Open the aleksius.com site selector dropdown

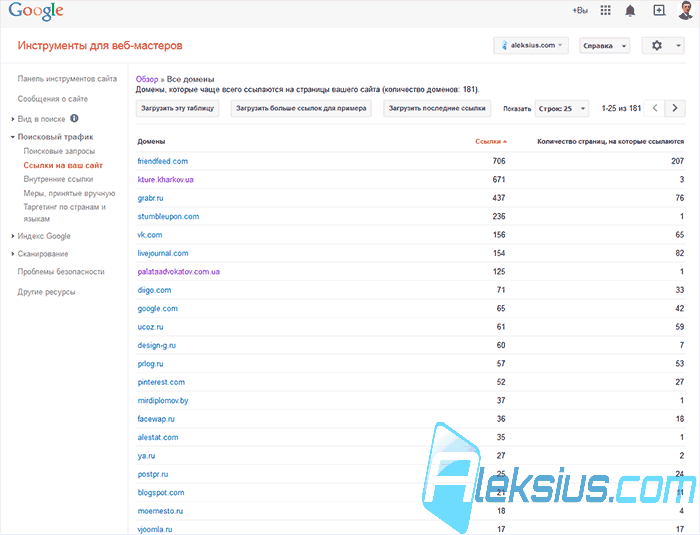pyautogui.click(x=531, y=46)
